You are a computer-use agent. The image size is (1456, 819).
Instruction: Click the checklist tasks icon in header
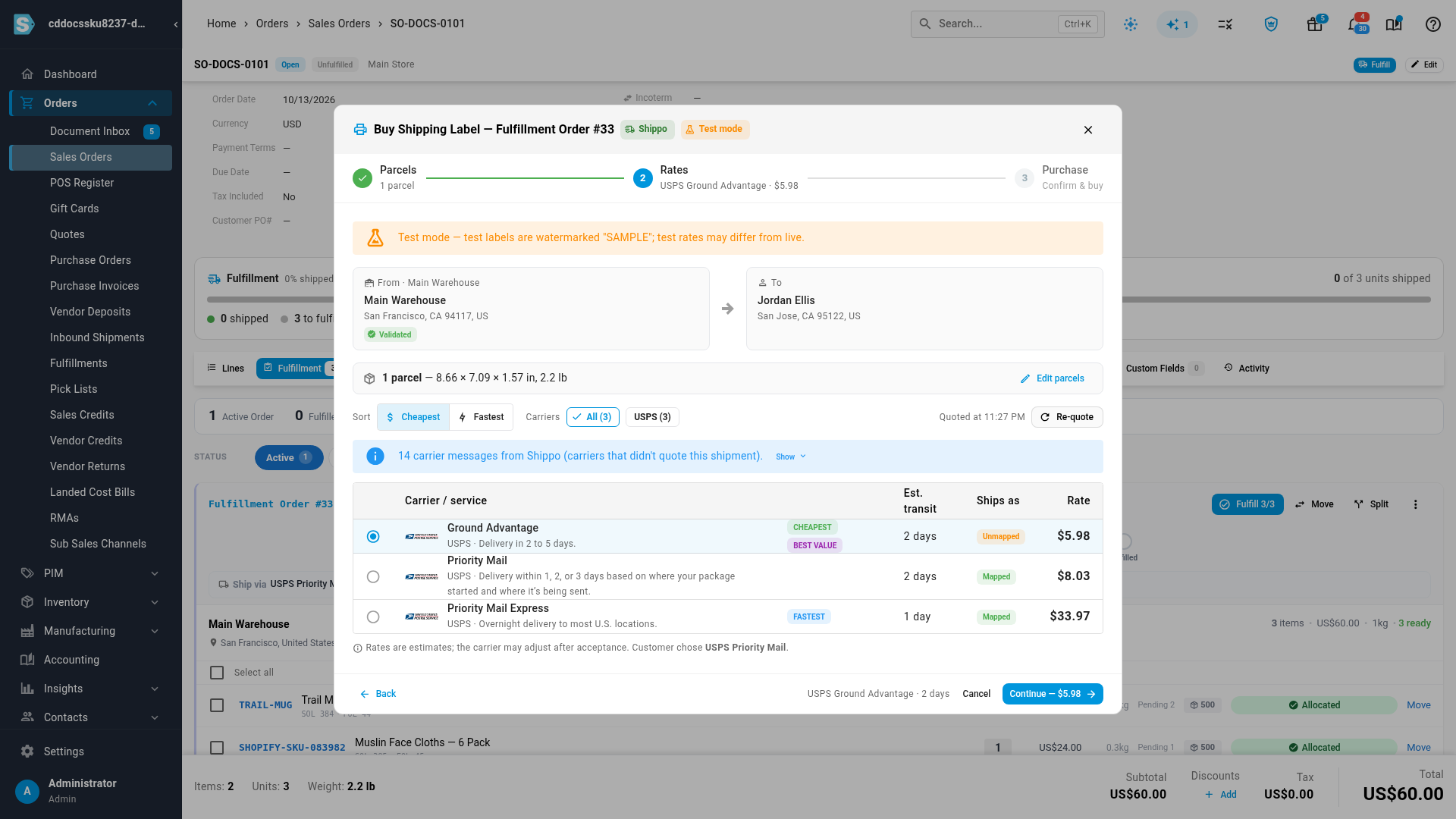click(x=1225, y=24)
